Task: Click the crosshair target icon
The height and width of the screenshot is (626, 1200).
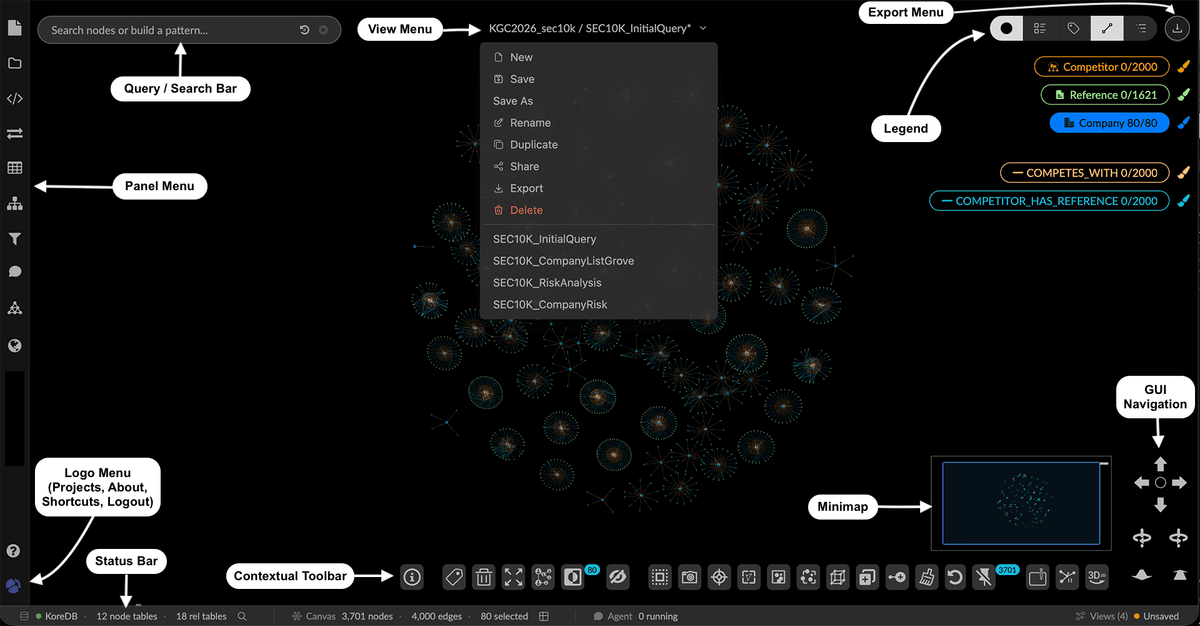Action: [x=719, y=577]
